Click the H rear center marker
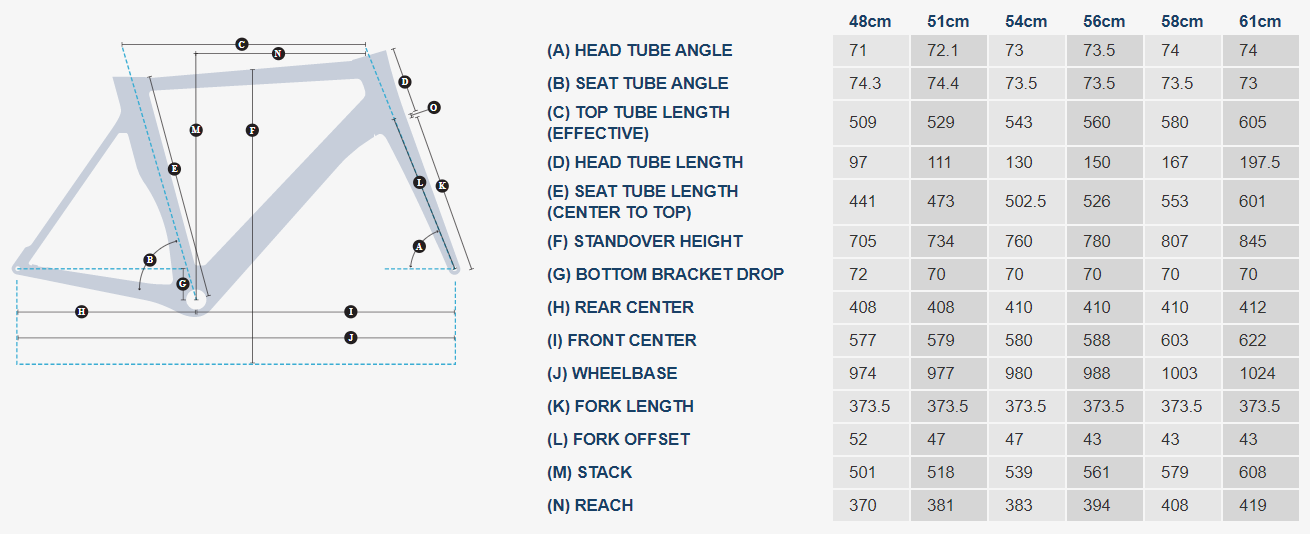 click(82, 312)
